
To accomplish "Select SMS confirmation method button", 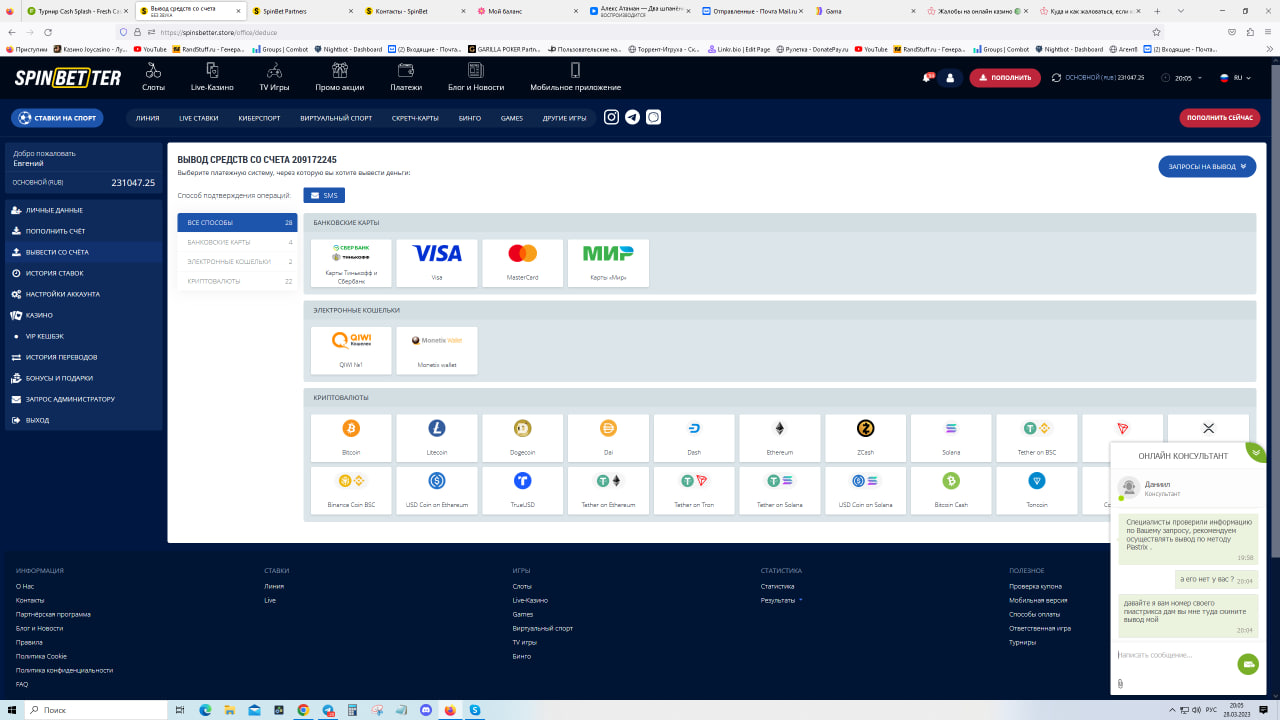I will pos(324,195).
